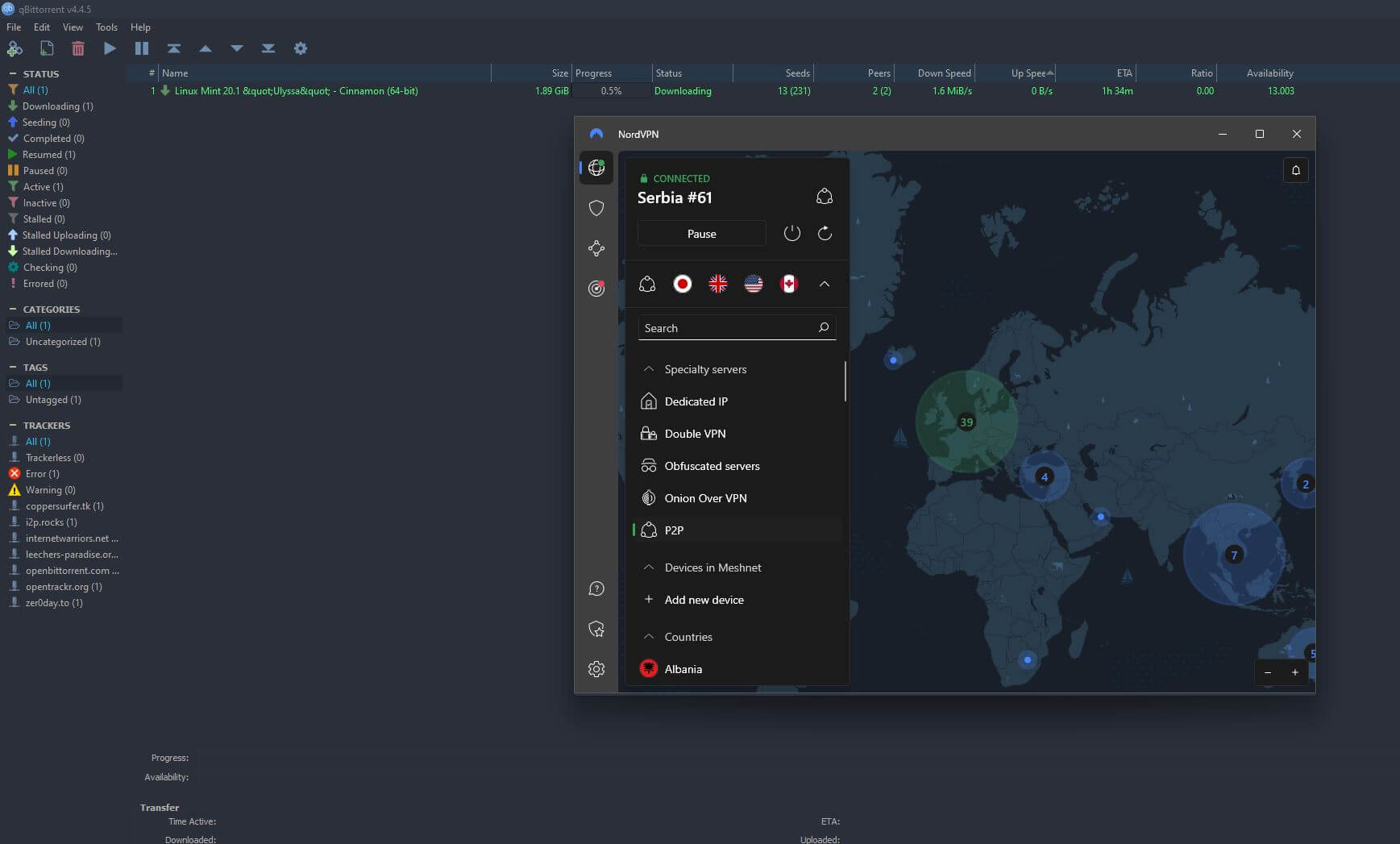Image resolution: width=1400 pixels, height=844 pixels.
Task: Filter by Errored (0) status
Action: [44, 283]
